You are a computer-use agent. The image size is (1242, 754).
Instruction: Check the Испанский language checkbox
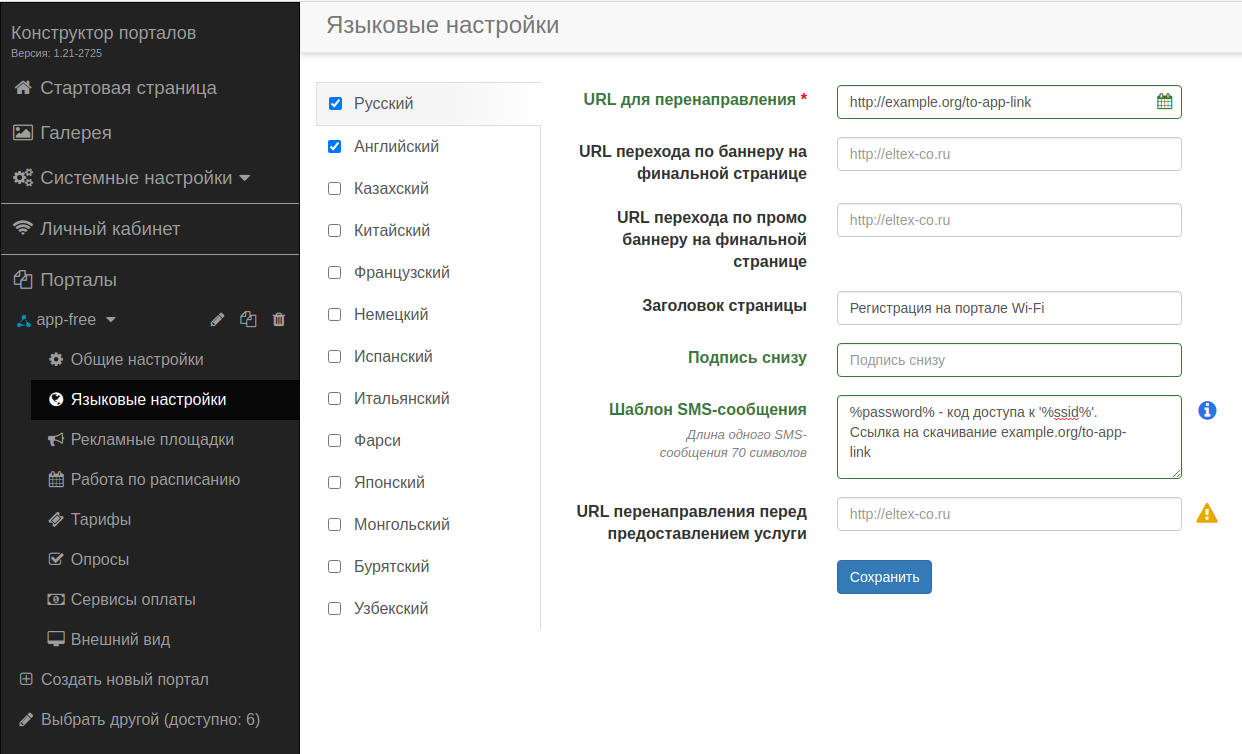[x=335, y=357]
